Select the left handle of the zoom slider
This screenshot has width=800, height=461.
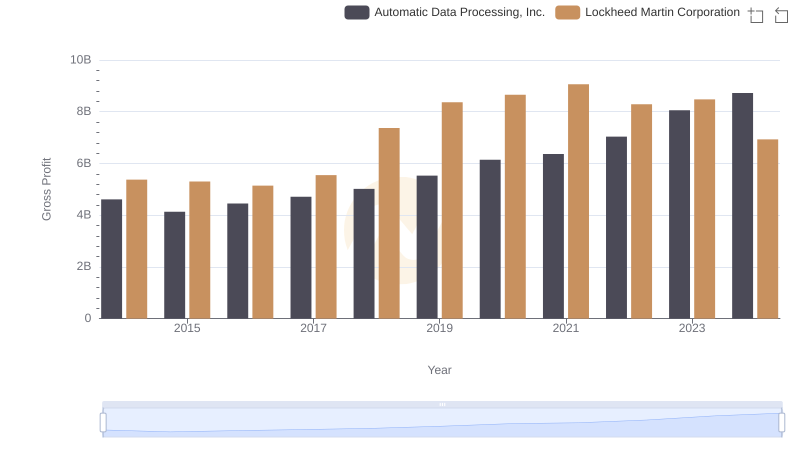coord(103,423)
